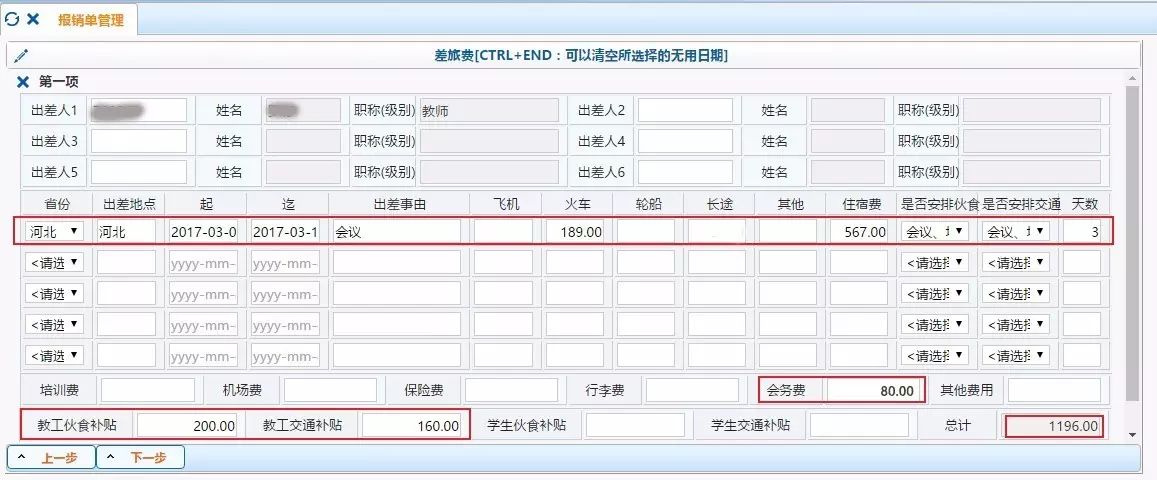Click the 出差人1 input field

pyautogui.click(x=139, y=111)
